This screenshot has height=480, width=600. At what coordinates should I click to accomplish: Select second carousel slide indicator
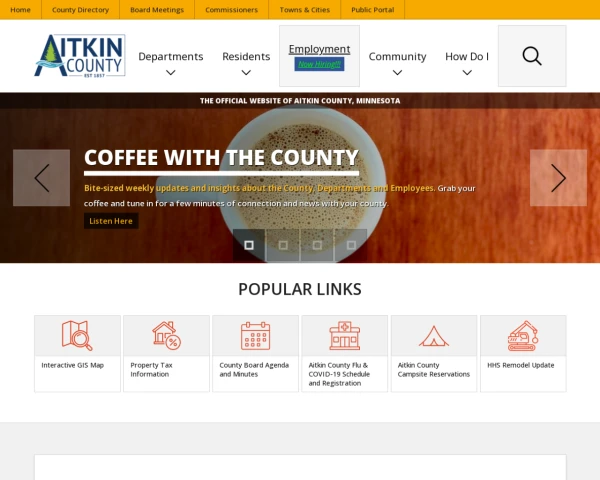tap(283, 245)
